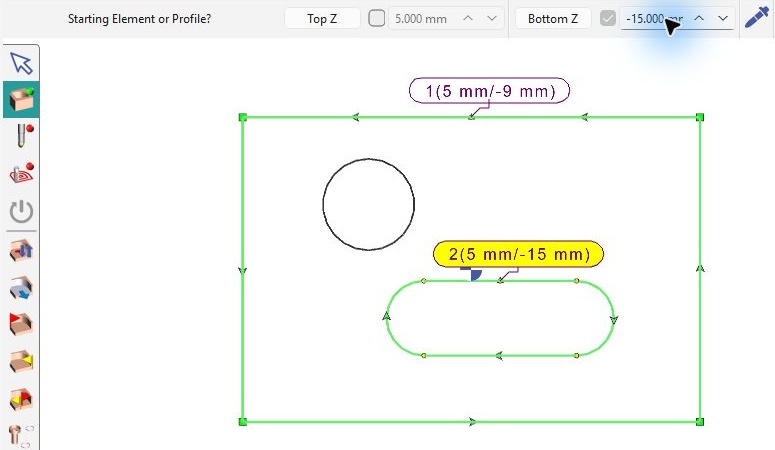Enable the Top Z checkbox

point(377,18)
